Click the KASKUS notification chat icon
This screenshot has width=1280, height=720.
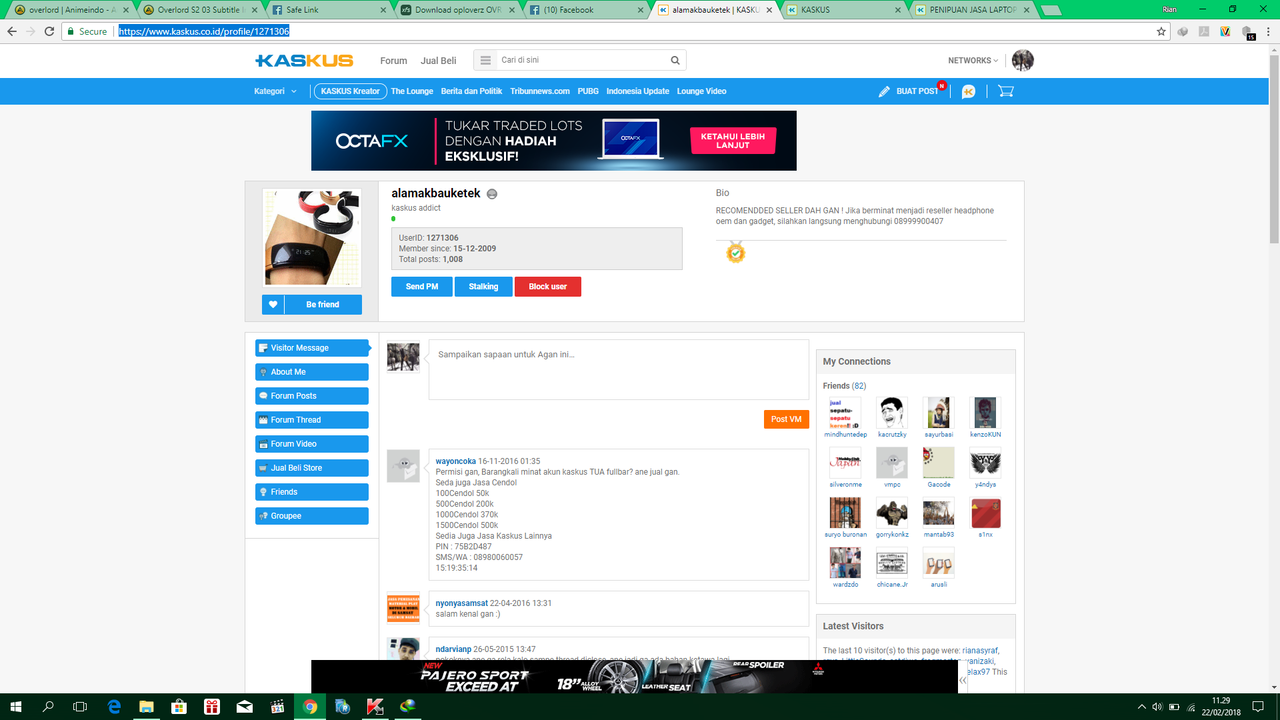(968, 91)
